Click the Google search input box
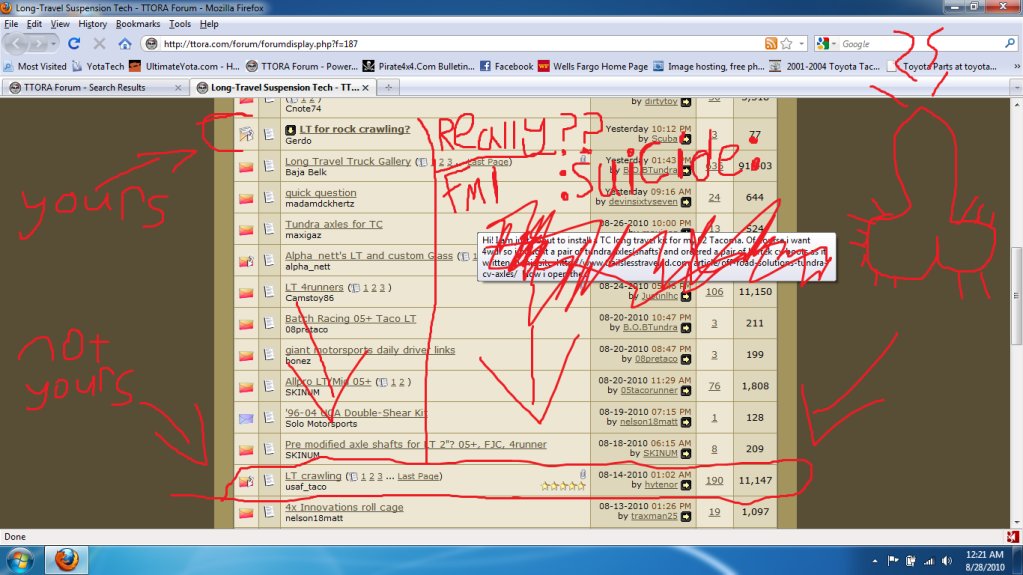1023x575 pixels. pyautogui.click(x=920, y=44)
